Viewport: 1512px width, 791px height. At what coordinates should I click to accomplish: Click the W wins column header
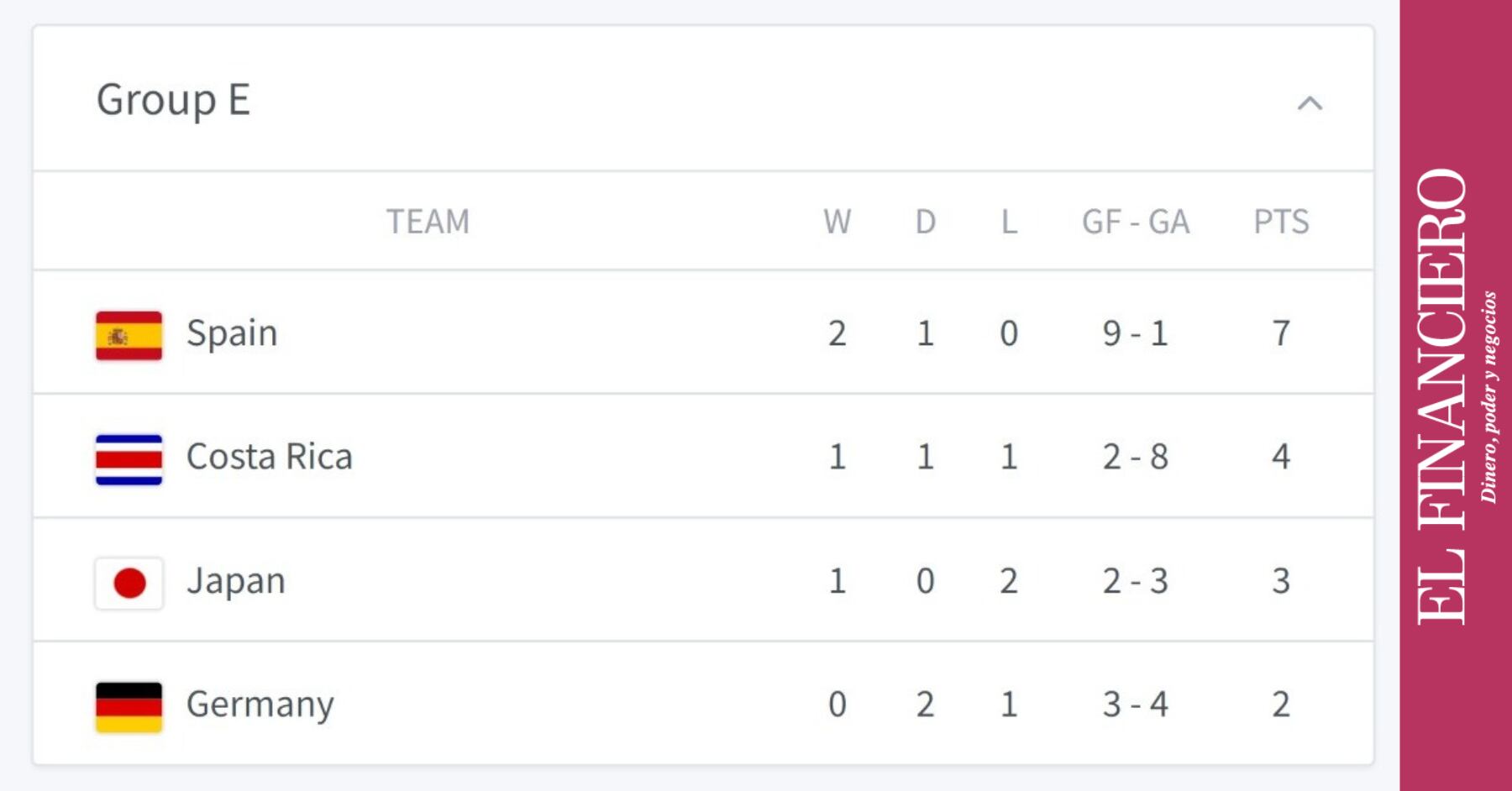point(837,222)
